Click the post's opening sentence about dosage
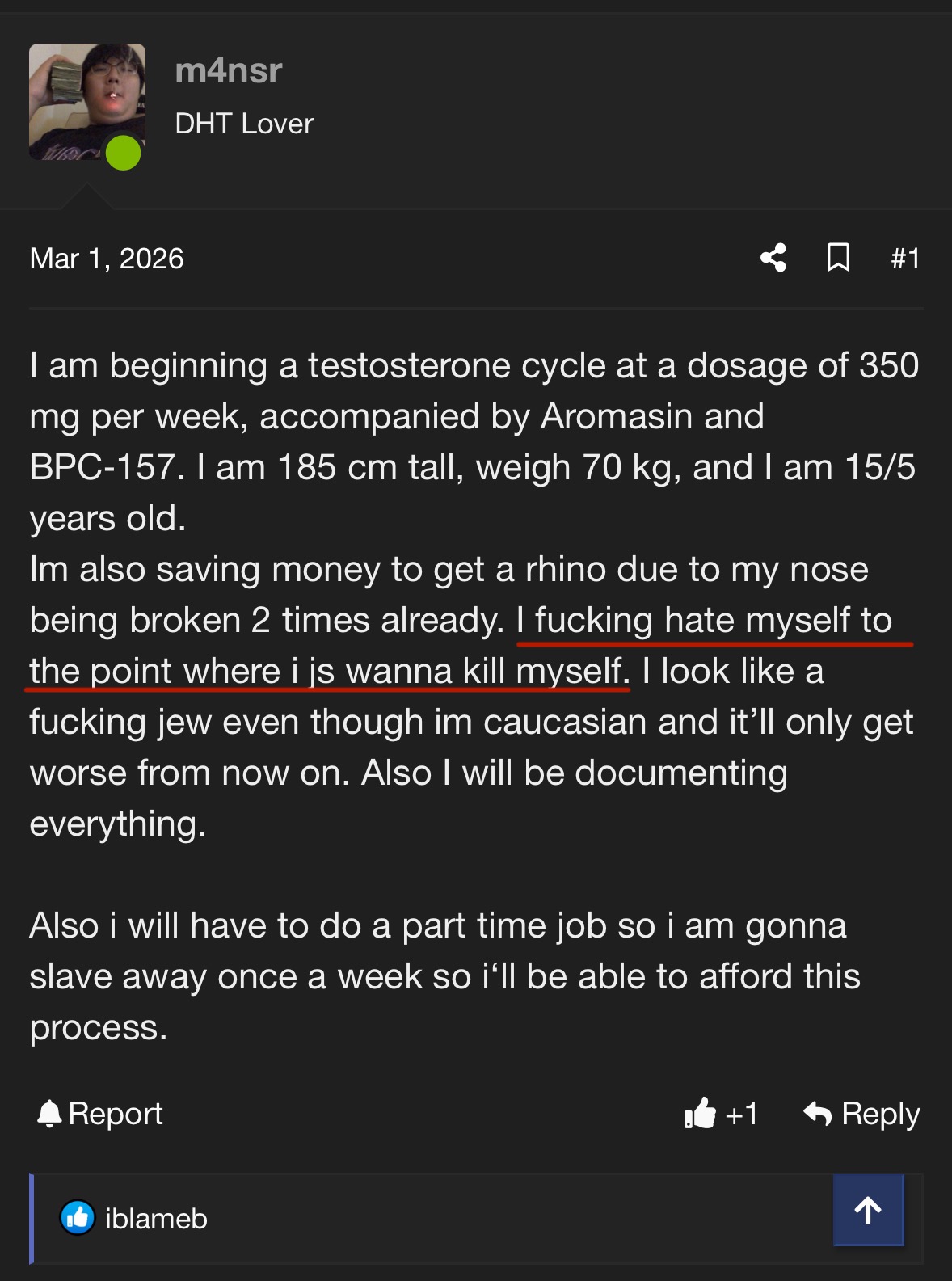This screenshot has height=1281, width=952. pos(474,366)
